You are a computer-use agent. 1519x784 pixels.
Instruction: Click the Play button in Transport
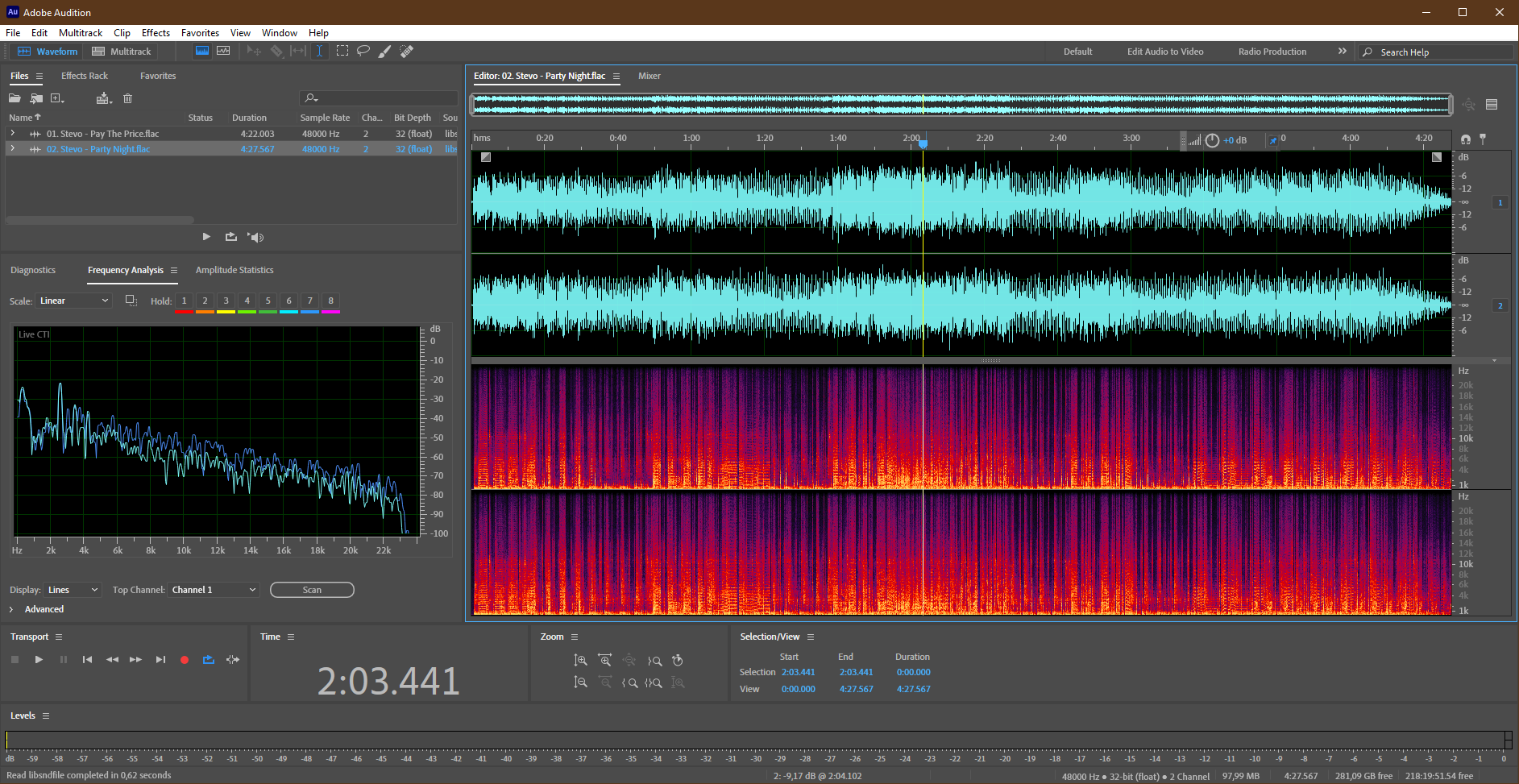tap(39, 659)
